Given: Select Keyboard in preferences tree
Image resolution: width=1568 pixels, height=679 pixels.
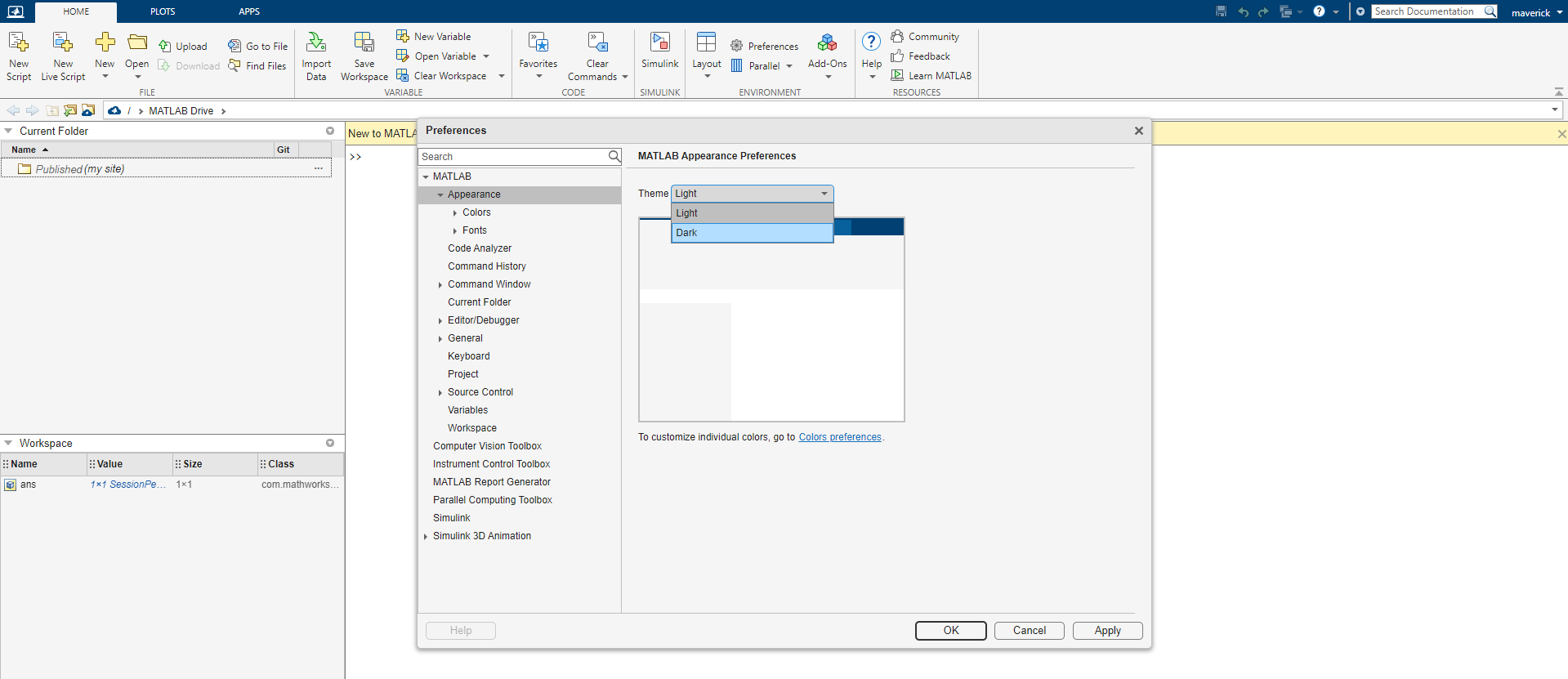Looking at the screenshot, I should [x=469, y=356].
